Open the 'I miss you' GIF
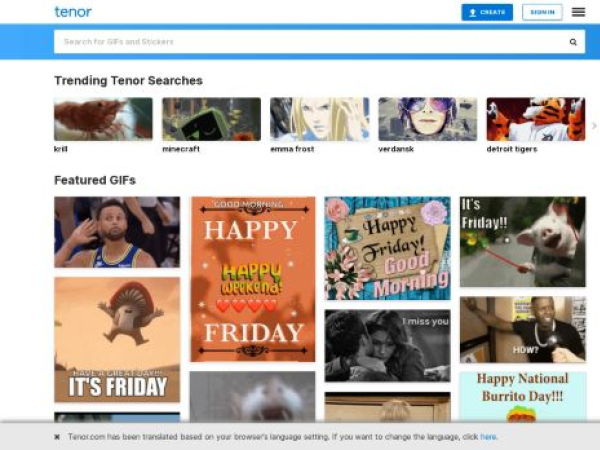 [x=387, y=345]
